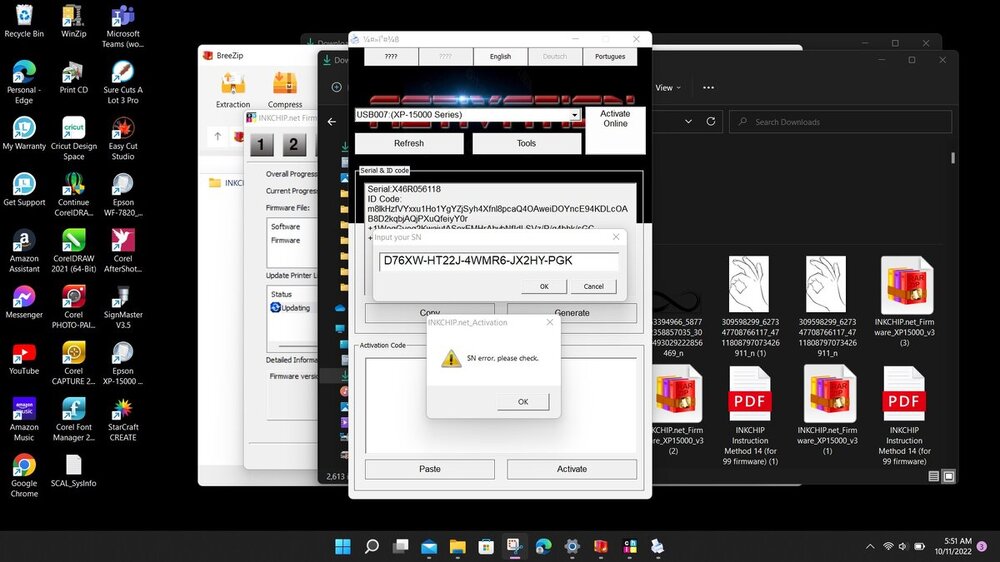Open Settings gear from the taskbar
The width and height of the screenshot is (1000, 562).
pyautogui.click(x=572, y=546)
